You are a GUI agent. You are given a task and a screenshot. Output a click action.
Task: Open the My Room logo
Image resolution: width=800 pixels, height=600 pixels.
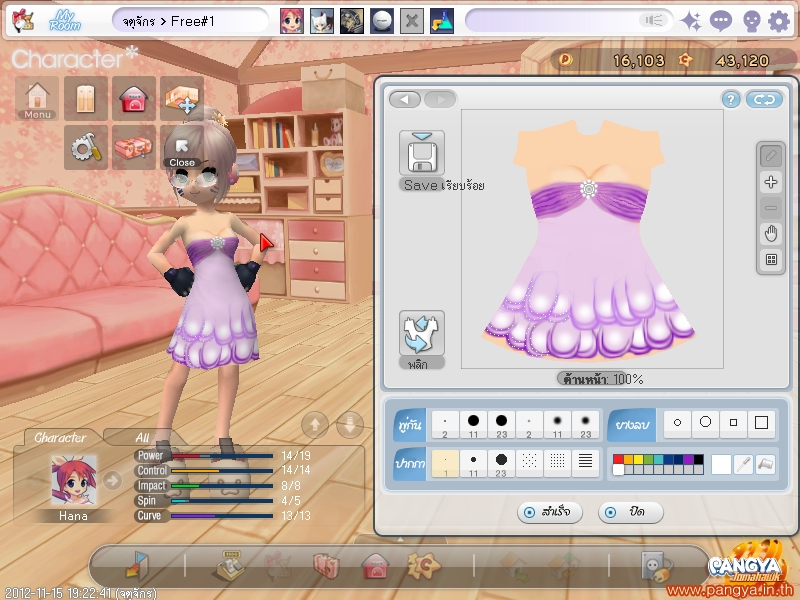pyautogui.click(x=65, y=21)
